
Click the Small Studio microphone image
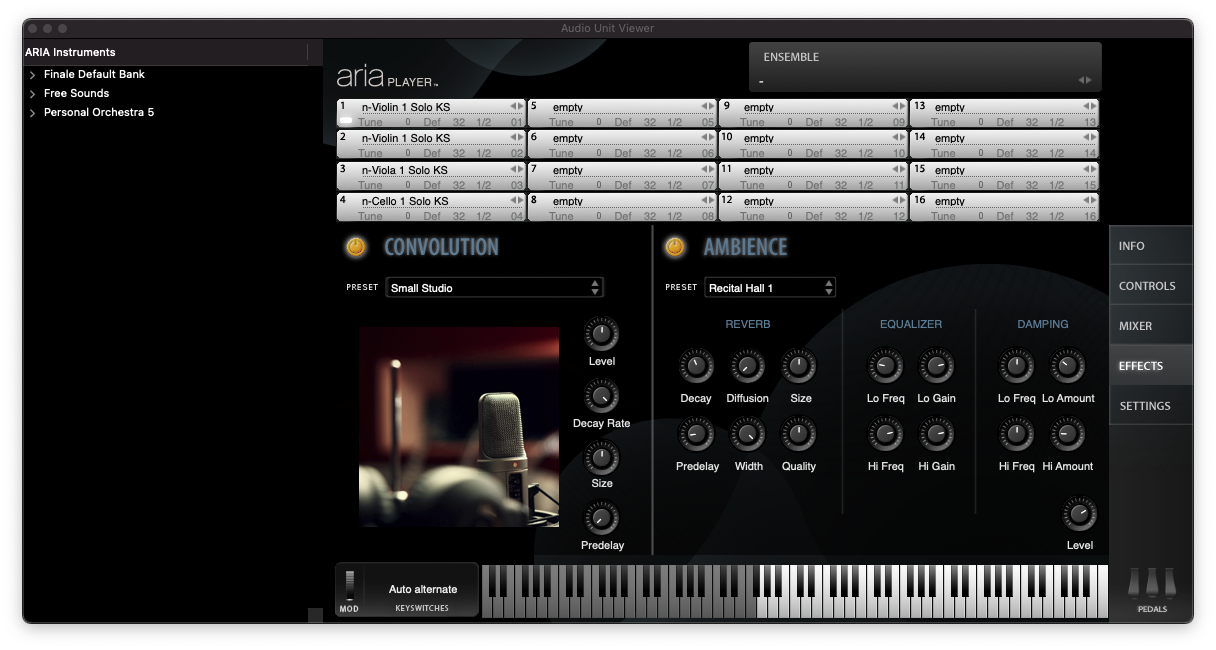tap(459, 427)
